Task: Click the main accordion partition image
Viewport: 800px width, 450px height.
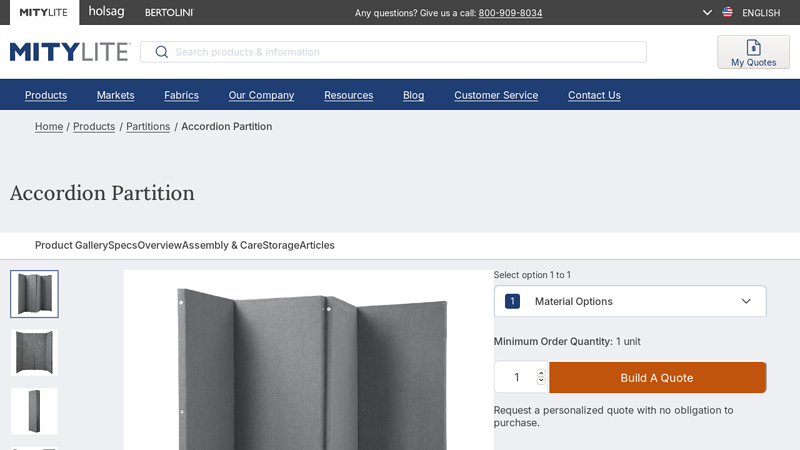Action: (309, 360)
